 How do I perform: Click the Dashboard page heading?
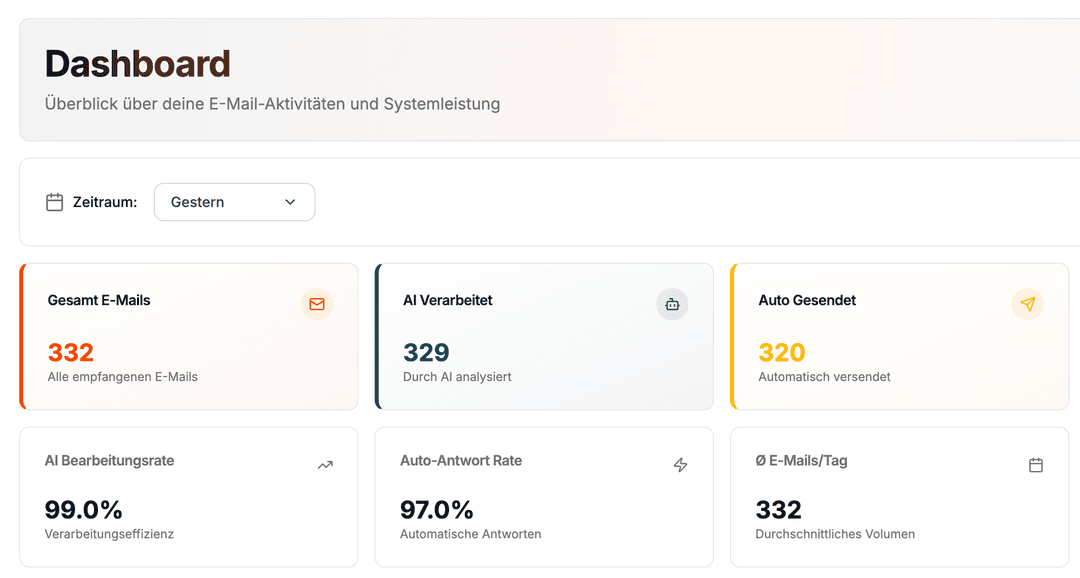138,64
